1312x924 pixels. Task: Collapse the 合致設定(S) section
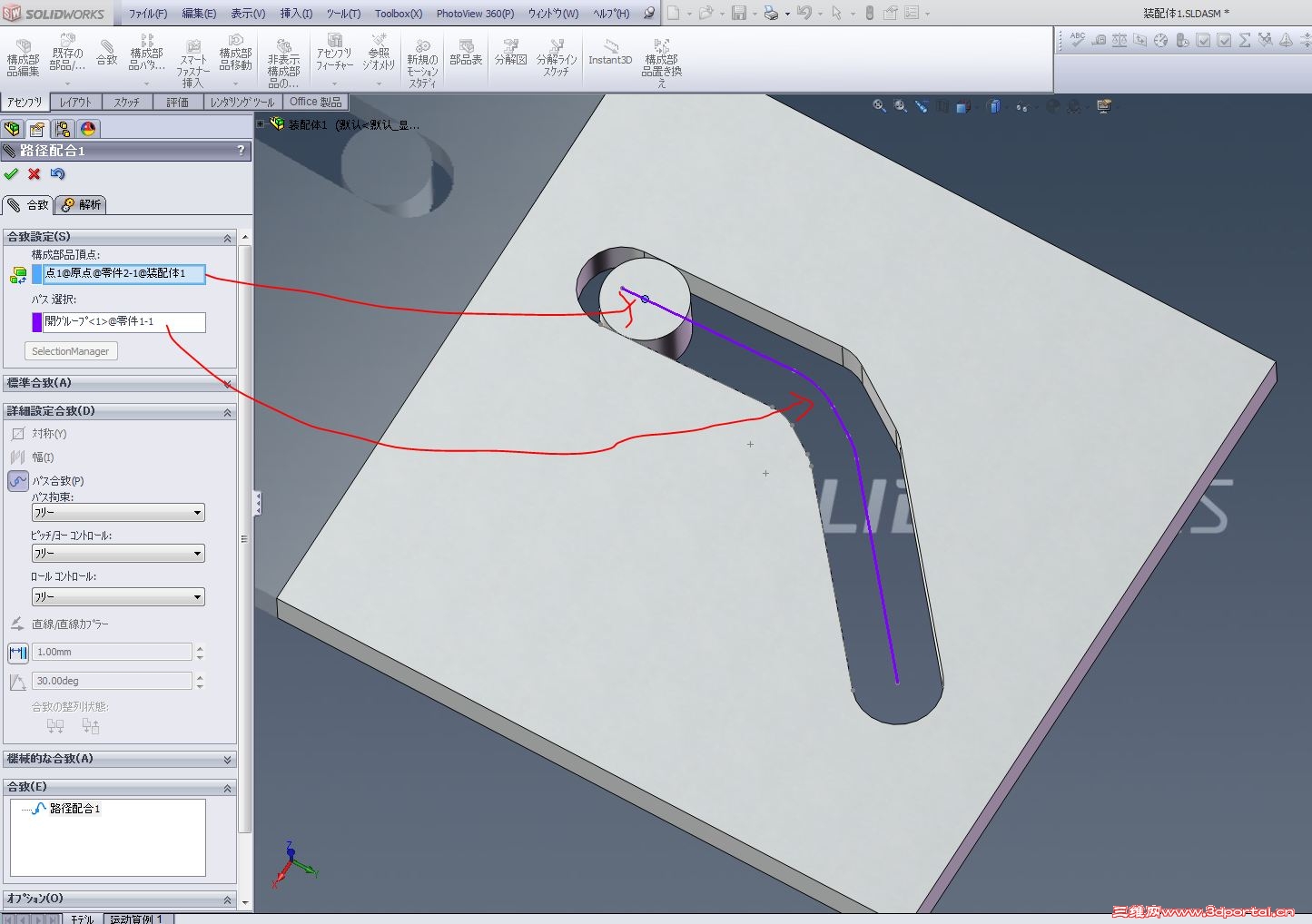tap(227, 238)
